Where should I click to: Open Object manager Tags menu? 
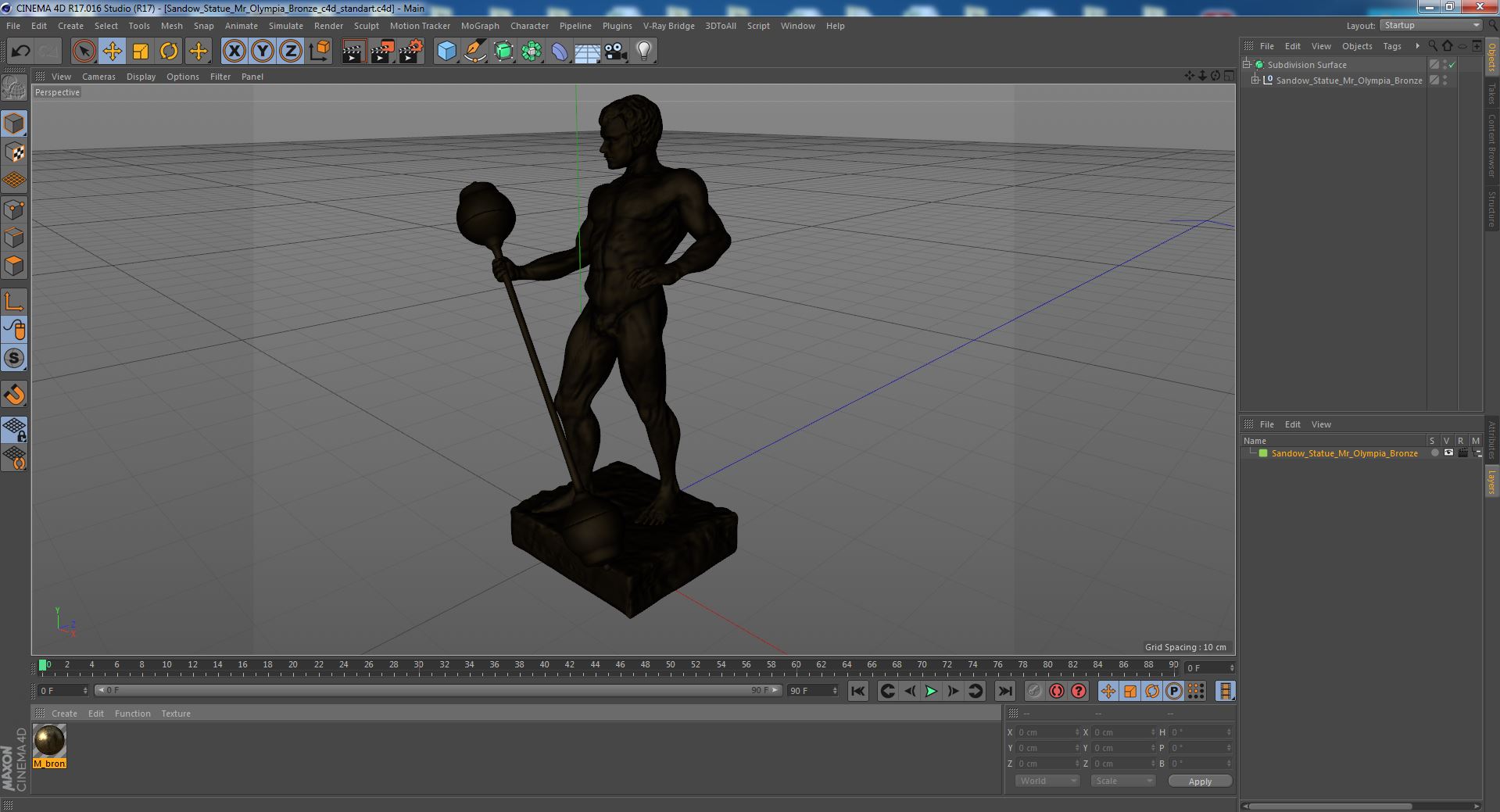point(1391,46)
